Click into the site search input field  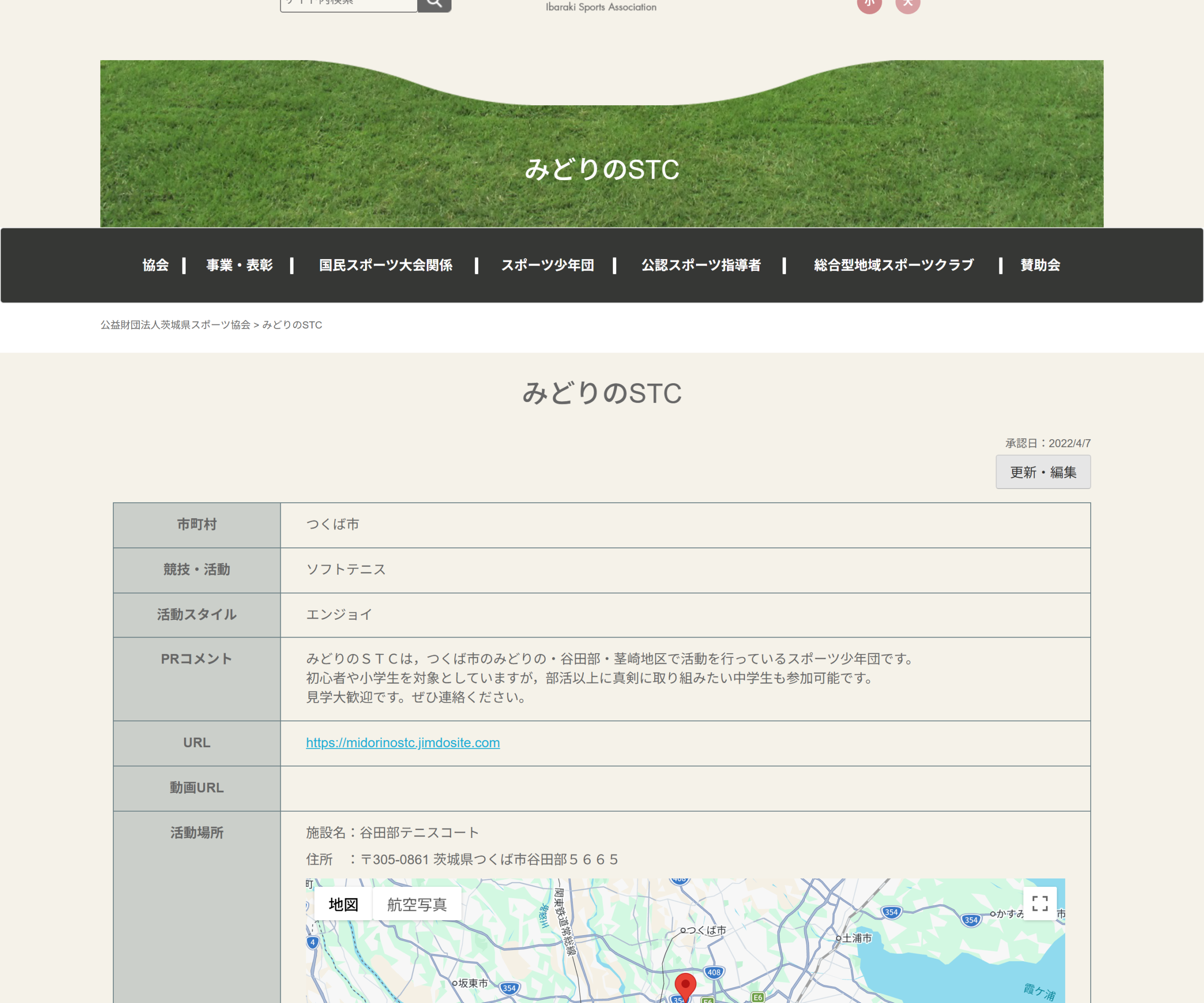349,5
